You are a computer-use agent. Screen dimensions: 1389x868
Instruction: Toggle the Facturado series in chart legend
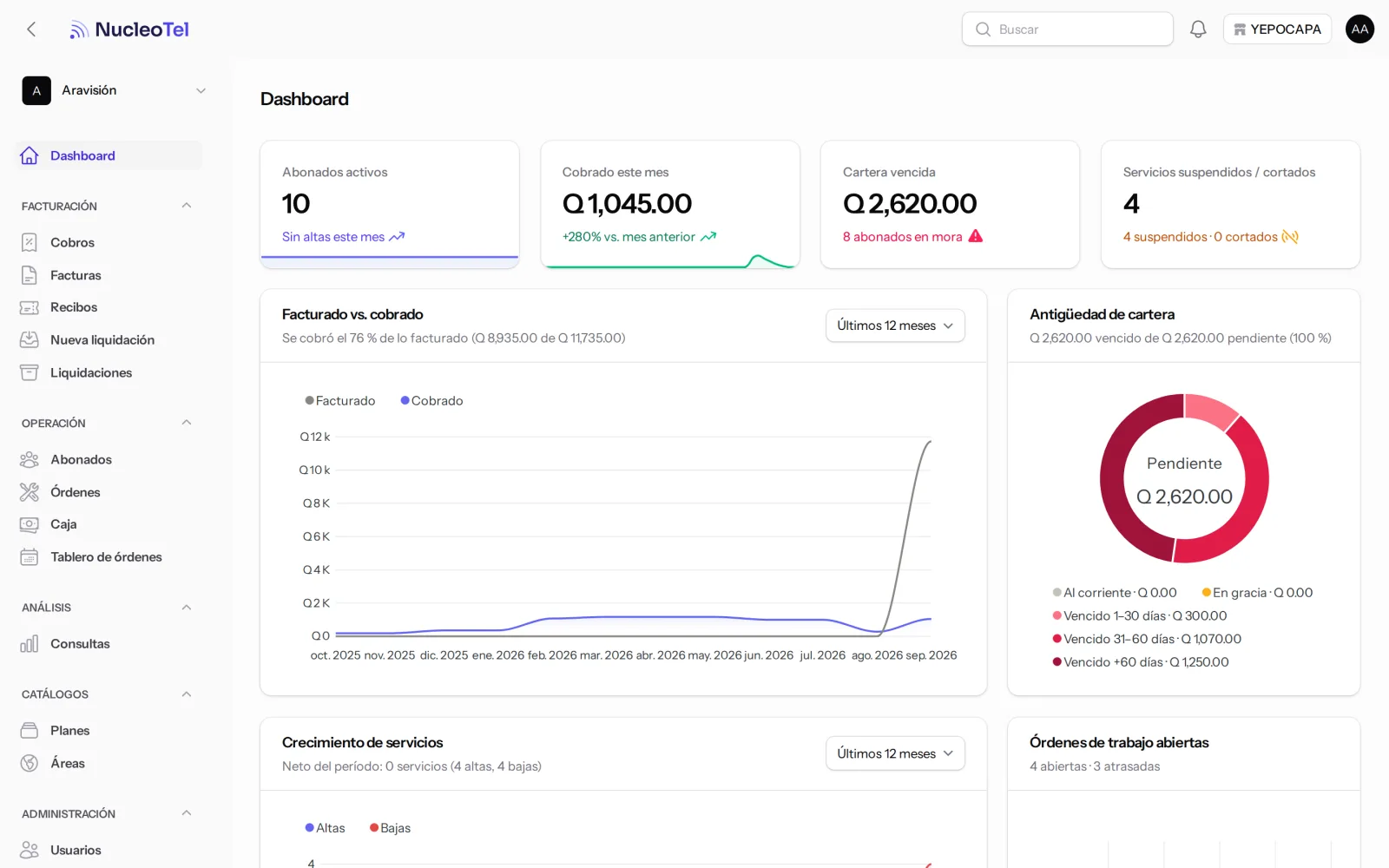point(340,401)
